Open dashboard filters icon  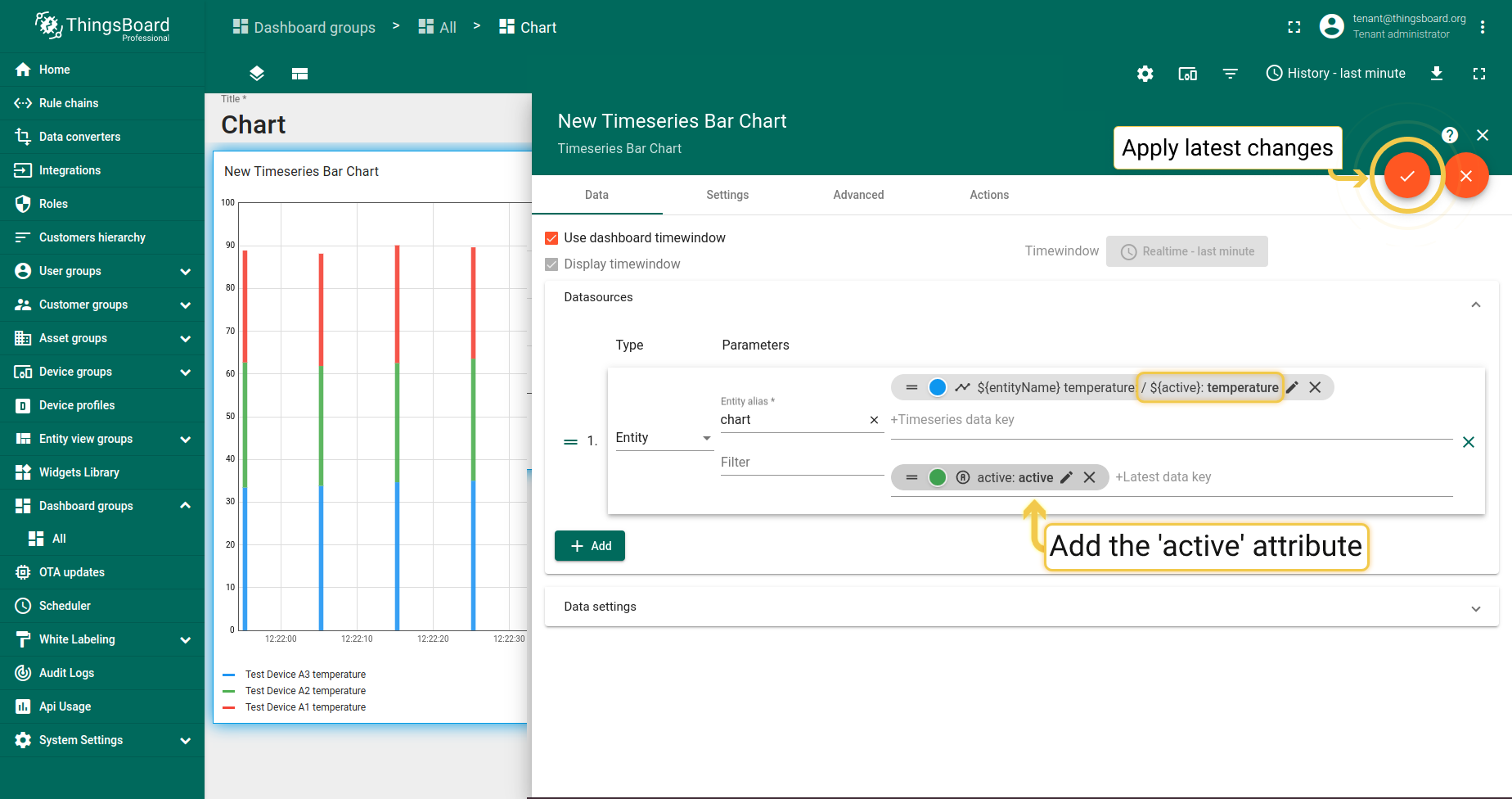click(1231, 74)
